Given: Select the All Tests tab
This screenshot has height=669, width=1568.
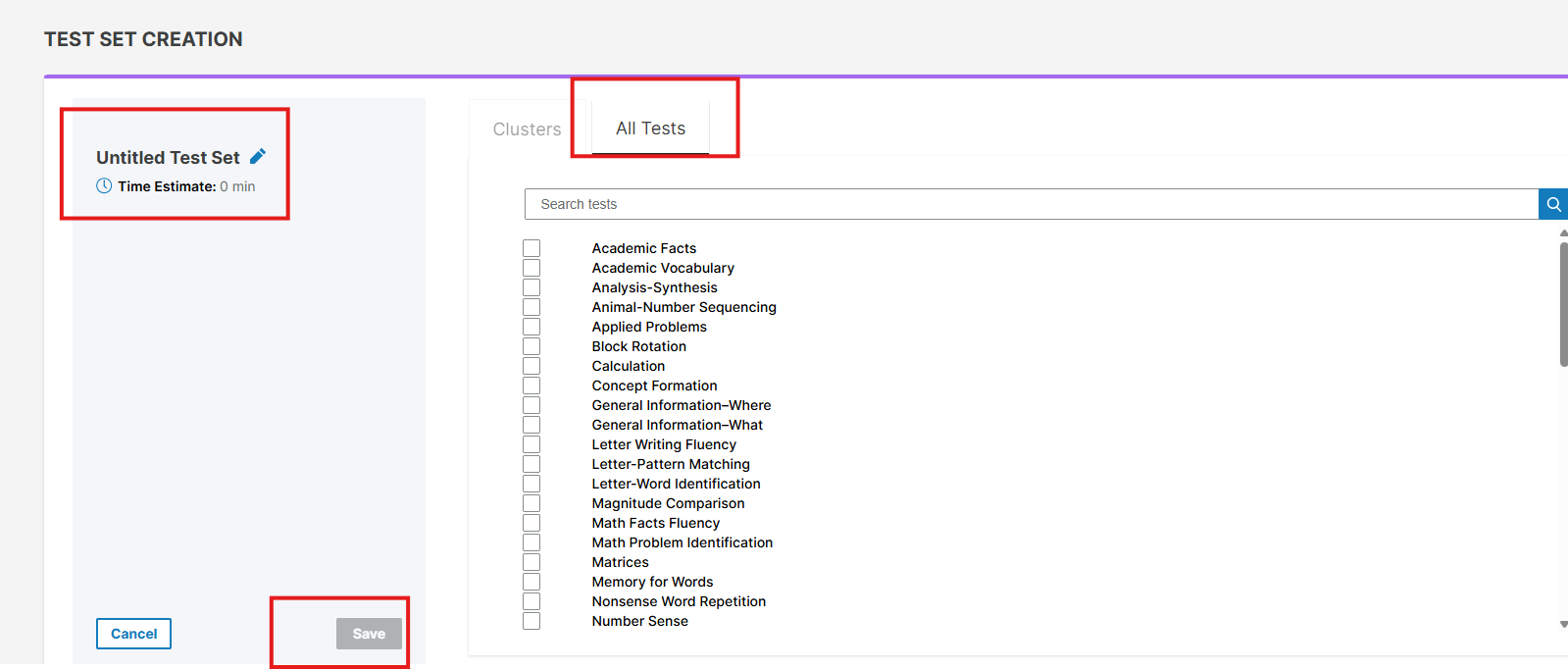Looking at the screenshot, I should point(650,129).
